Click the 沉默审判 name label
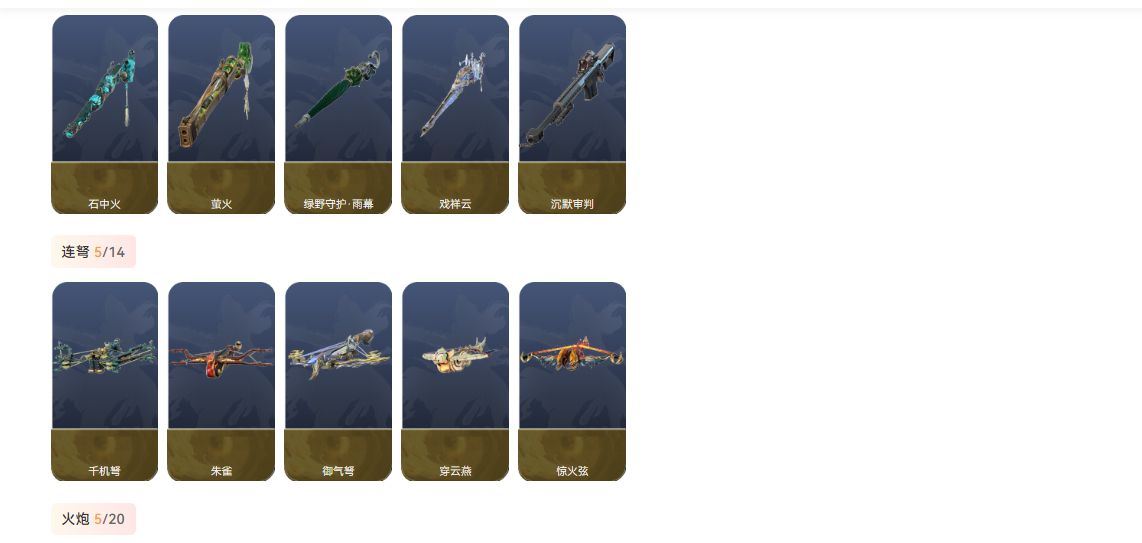Viewport: 1142px width, 543px height. pyautogui.click(x=572, y=205)
